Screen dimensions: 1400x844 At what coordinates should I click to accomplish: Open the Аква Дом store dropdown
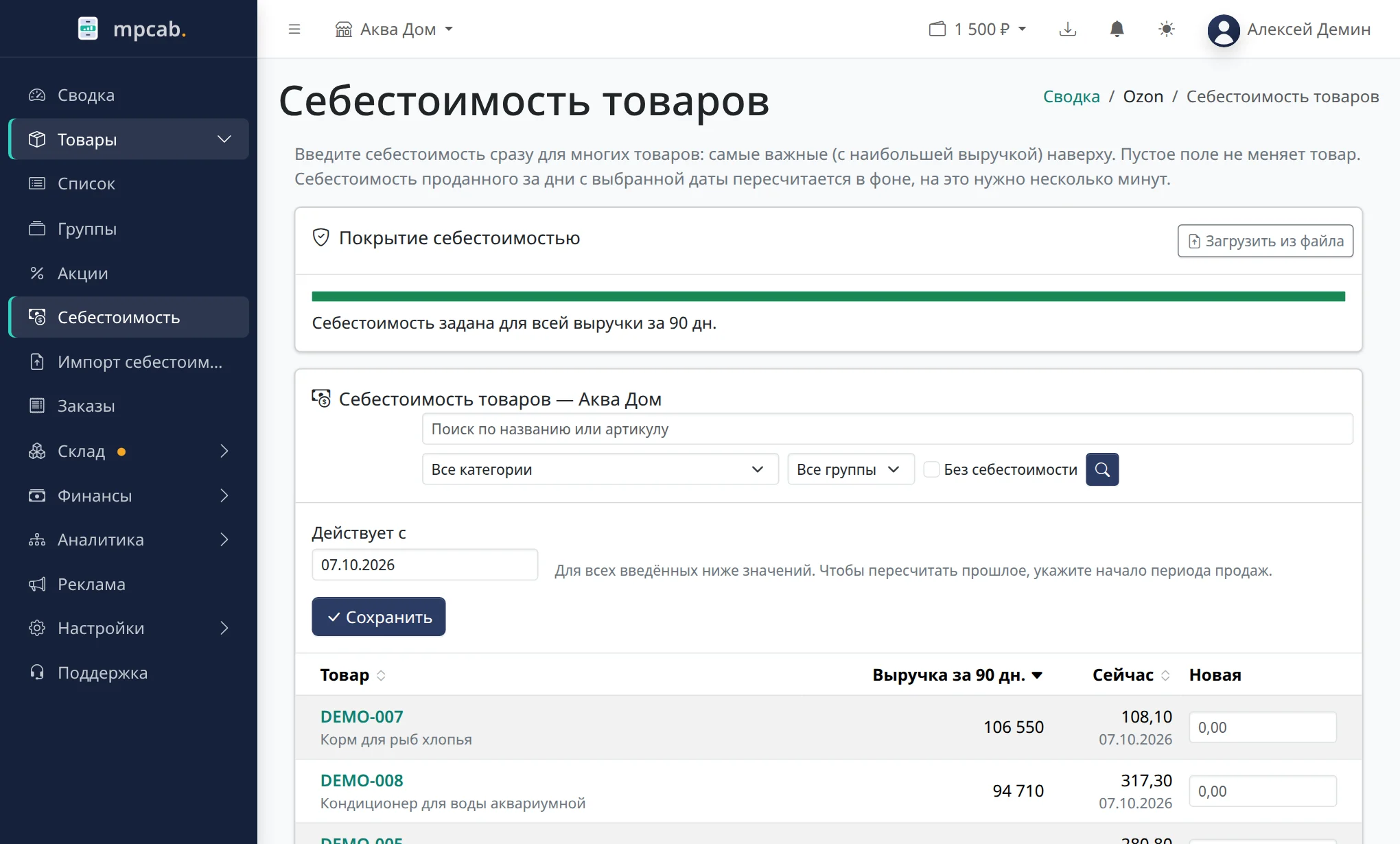(394, 29)
